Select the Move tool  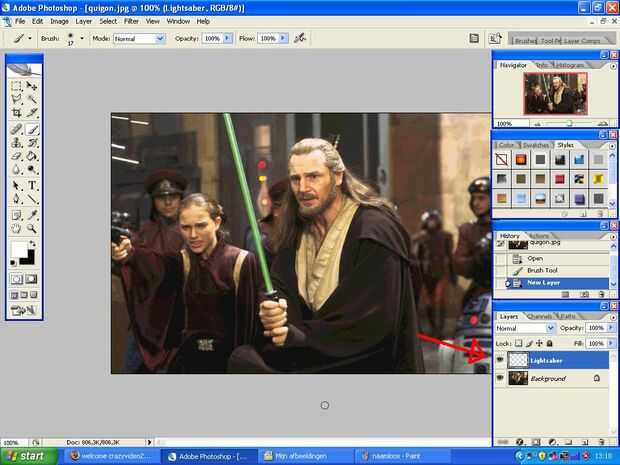32,86
